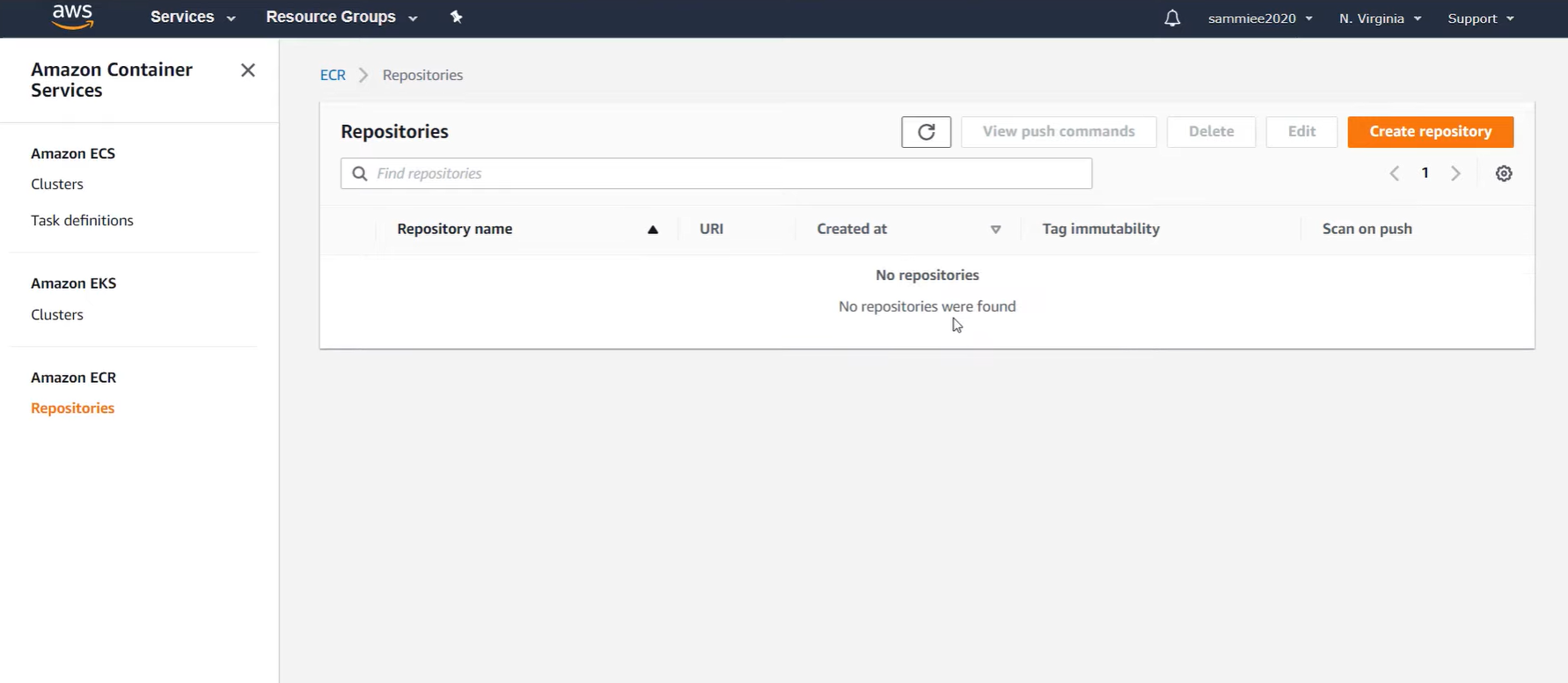Click the No repositories were found message
Viewport: 1568px width, 683px height.
click(x=927, y=306)
